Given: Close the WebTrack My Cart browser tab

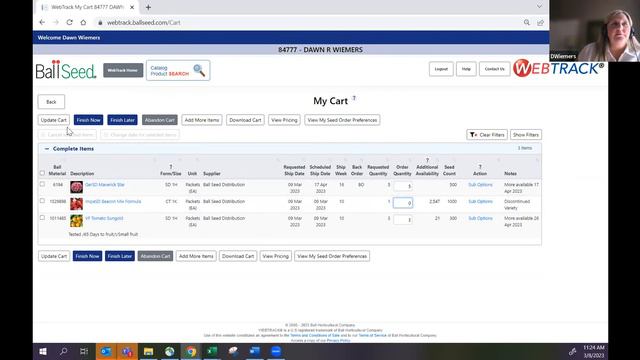Looking at the screenshot, I should pyautogui.click(x=132, y=7).
